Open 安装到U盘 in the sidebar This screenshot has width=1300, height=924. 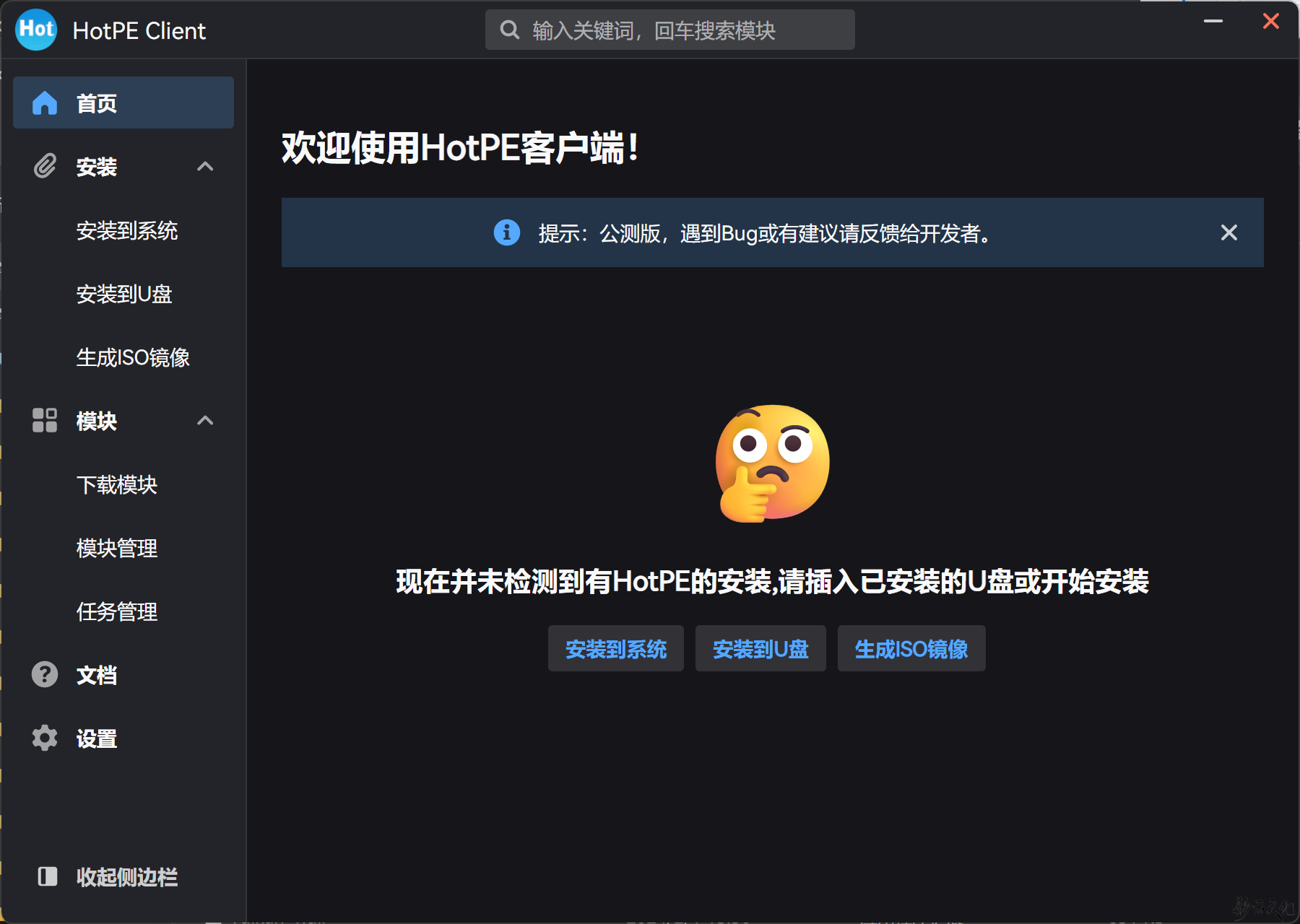coord(123,294)
